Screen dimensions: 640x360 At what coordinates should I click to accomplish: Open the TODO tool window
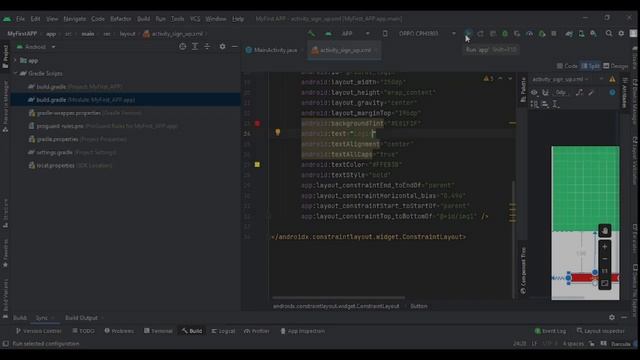click(x=84, y=331)
